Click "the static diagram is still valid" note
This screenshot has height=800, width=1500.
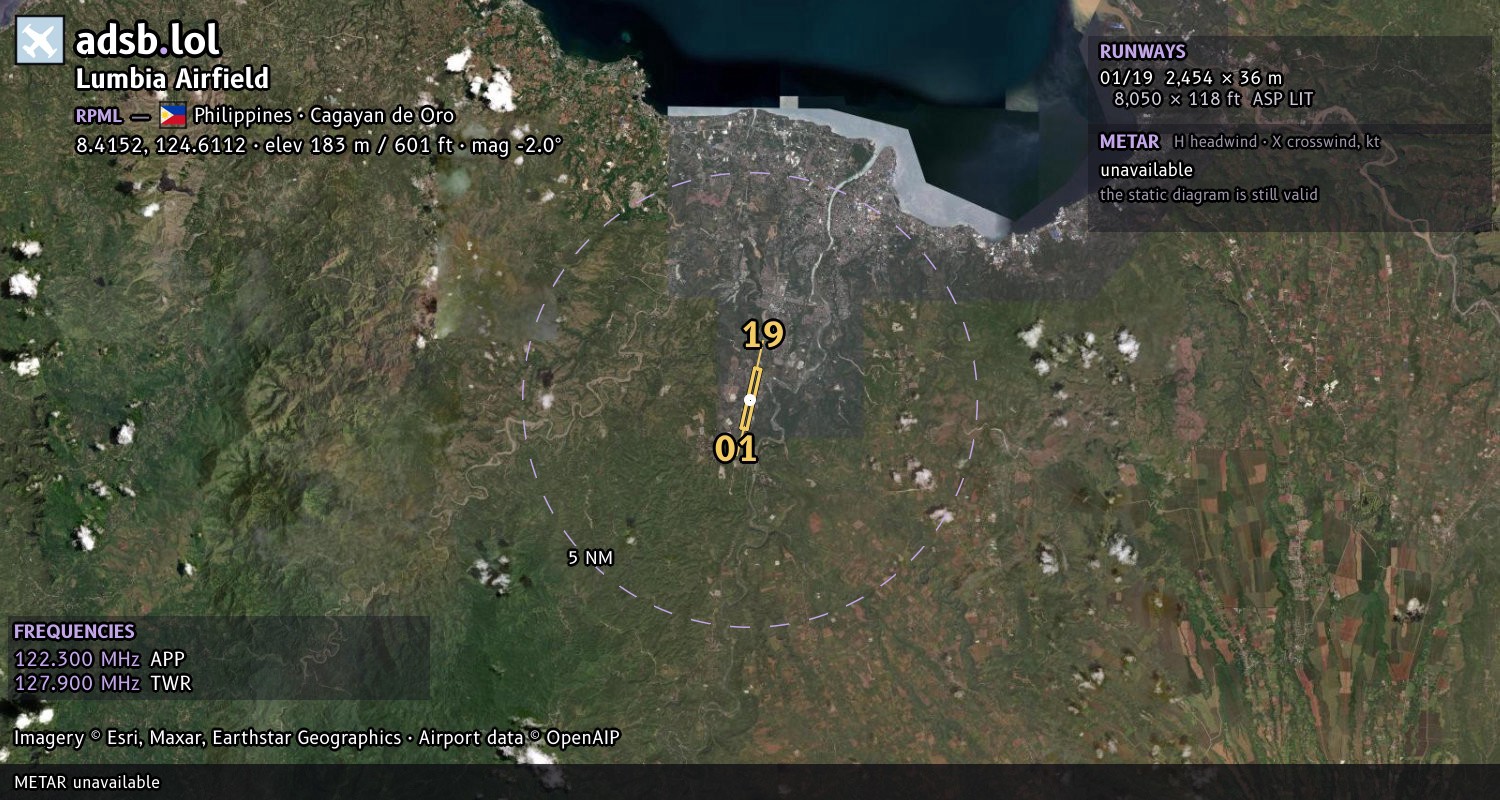point(1209,195)
